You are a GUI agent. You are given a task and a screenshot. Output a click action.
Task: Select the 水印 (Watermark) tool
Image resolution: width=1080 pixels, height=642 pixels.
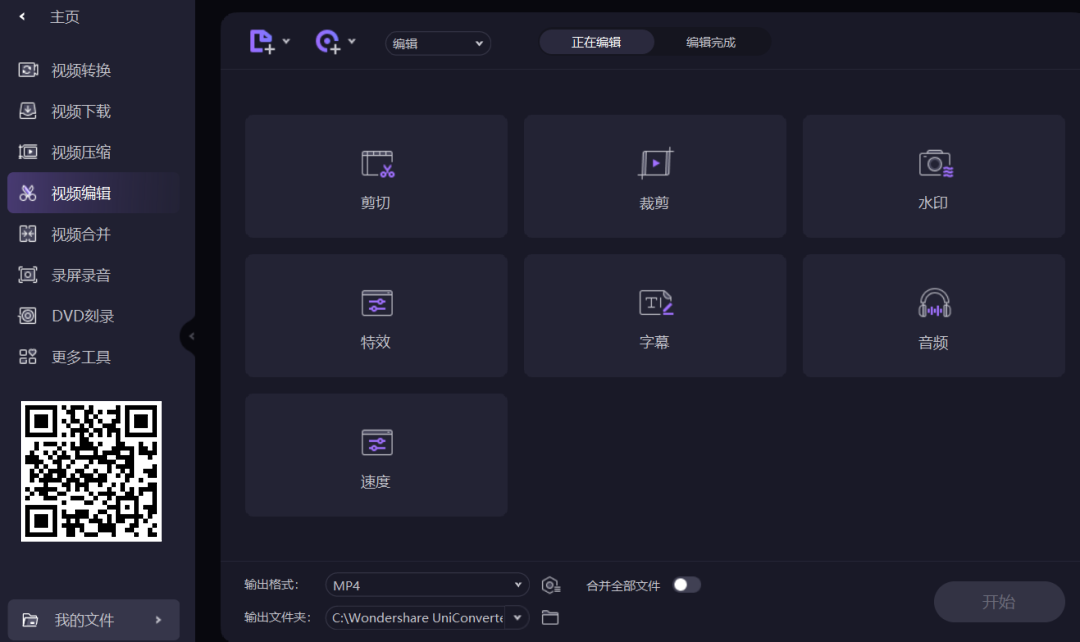click(932, 176)
